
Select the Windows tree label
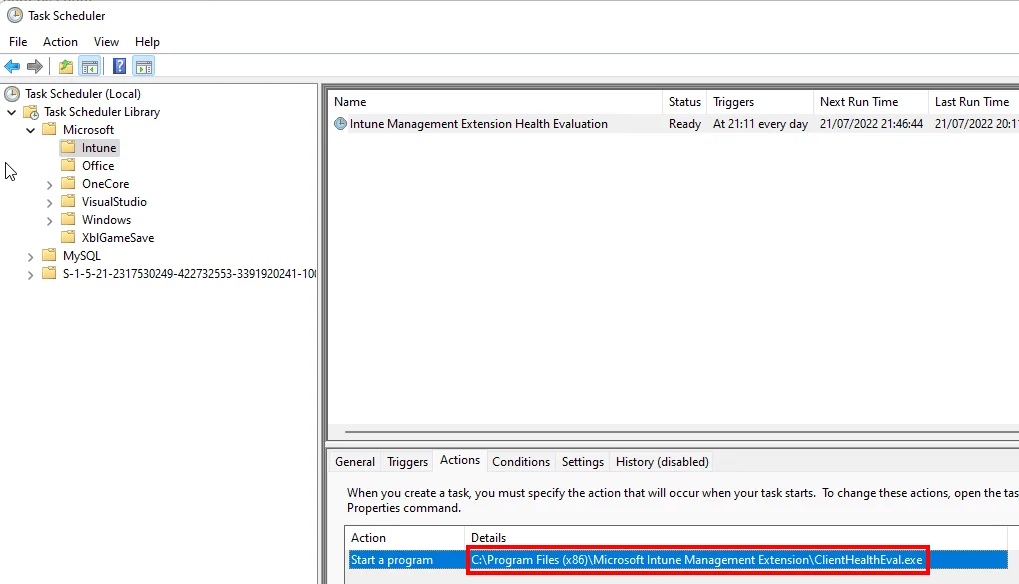pyautogui.click(x=107, y=220)
